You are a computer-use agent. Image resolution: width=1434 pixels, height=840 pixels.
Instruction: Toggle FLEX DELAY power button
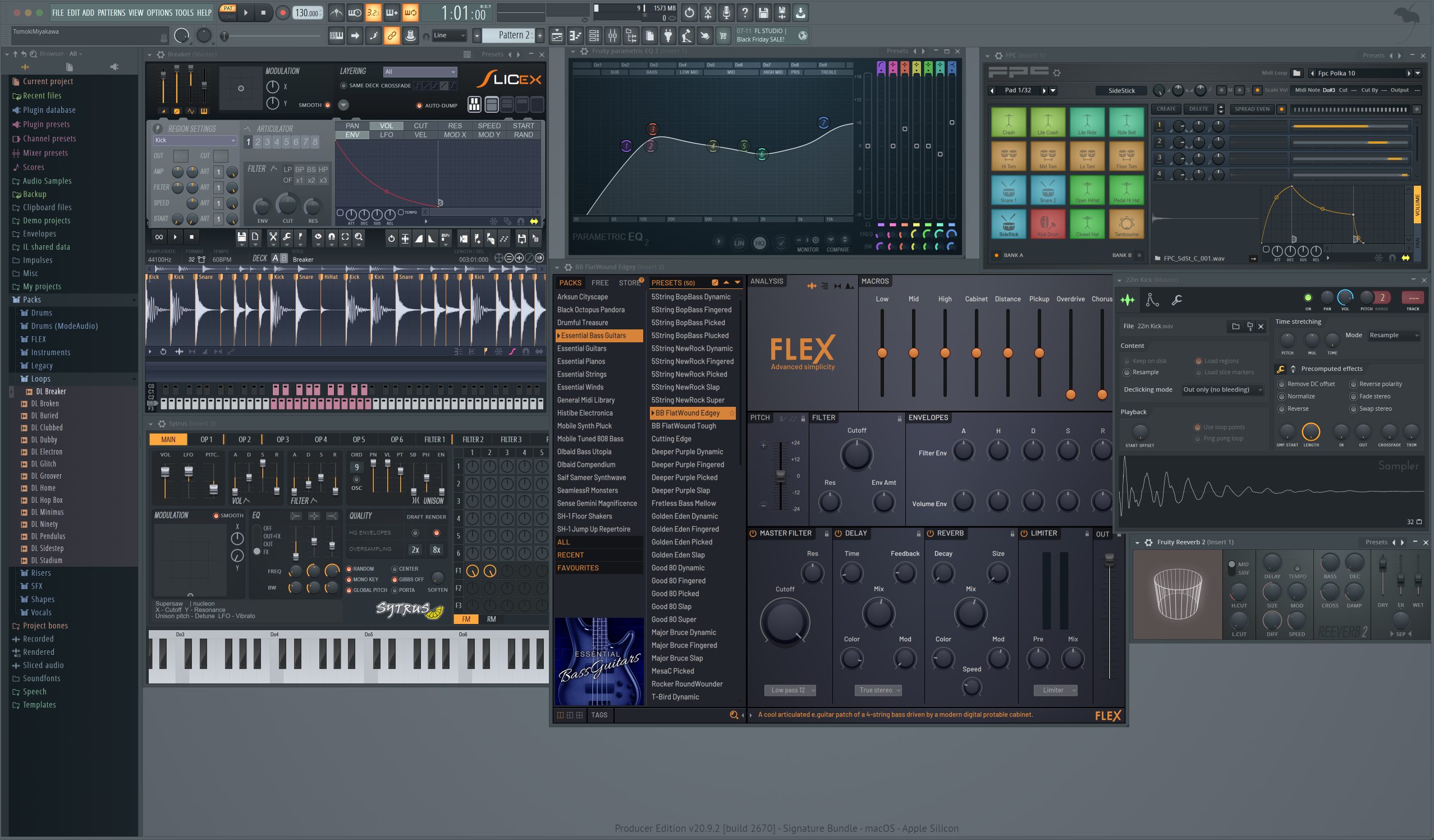point(838,534)
